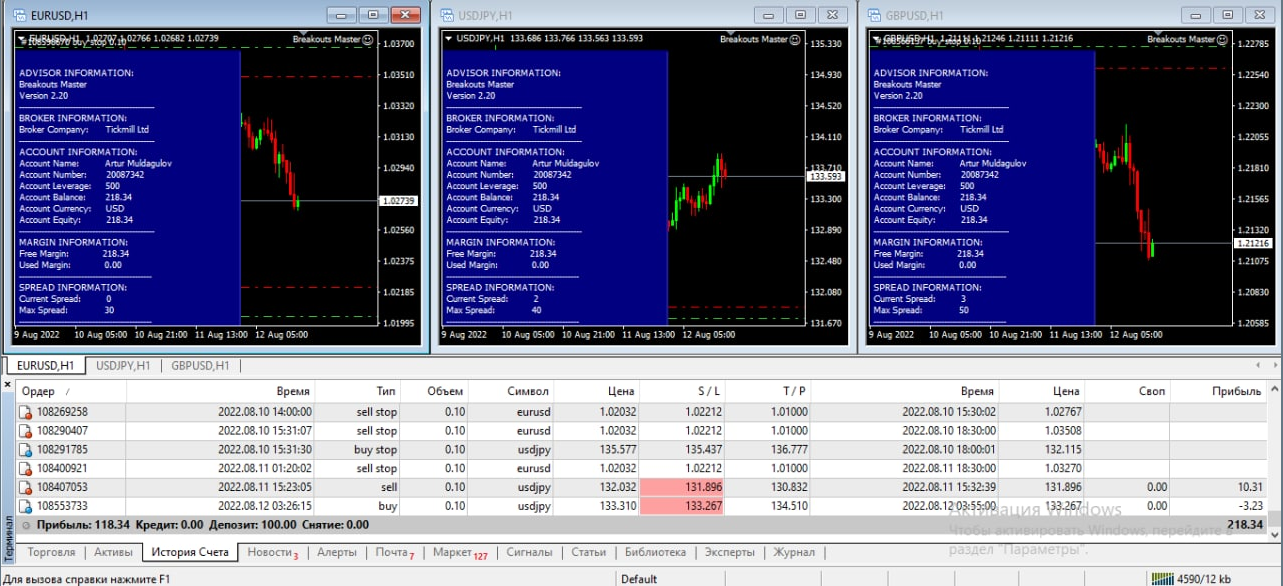
Task: Click the Breakouts Master smiley in EURUSD chart
Action: (x=367, y=39)
